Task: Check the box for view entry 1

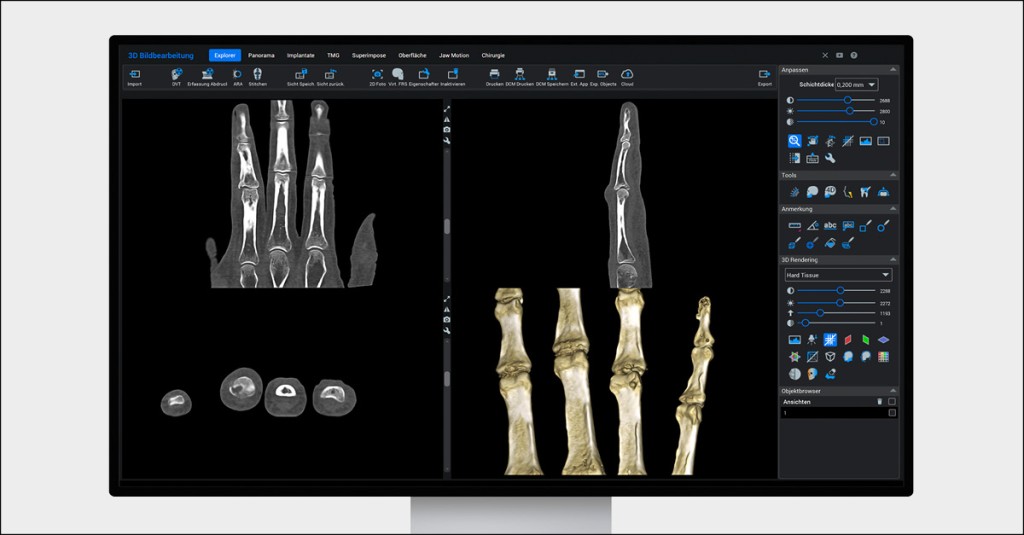Action: coord(892,412)
